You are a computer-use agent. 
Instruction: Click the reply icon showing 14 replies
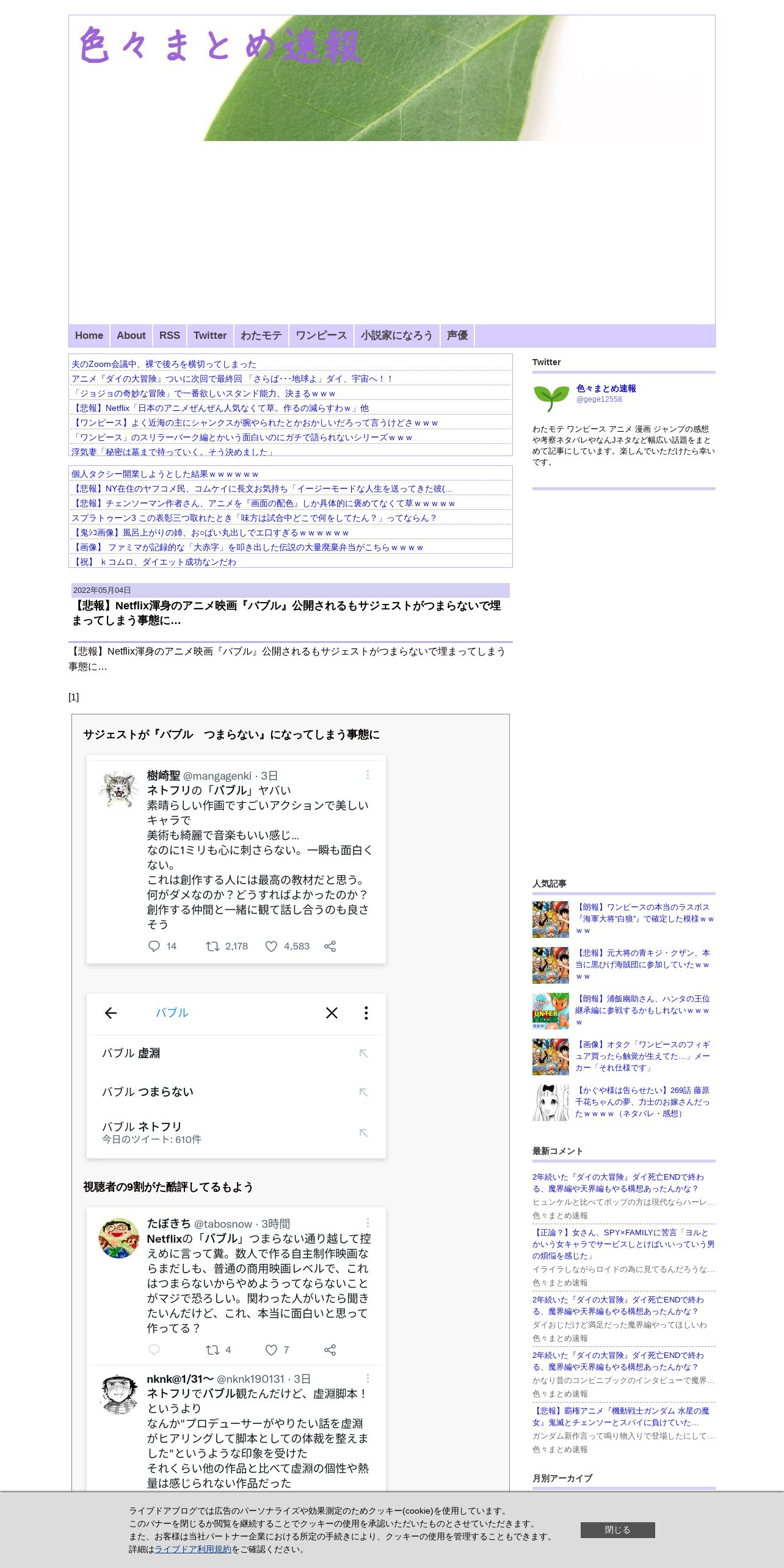click(154, 946)
